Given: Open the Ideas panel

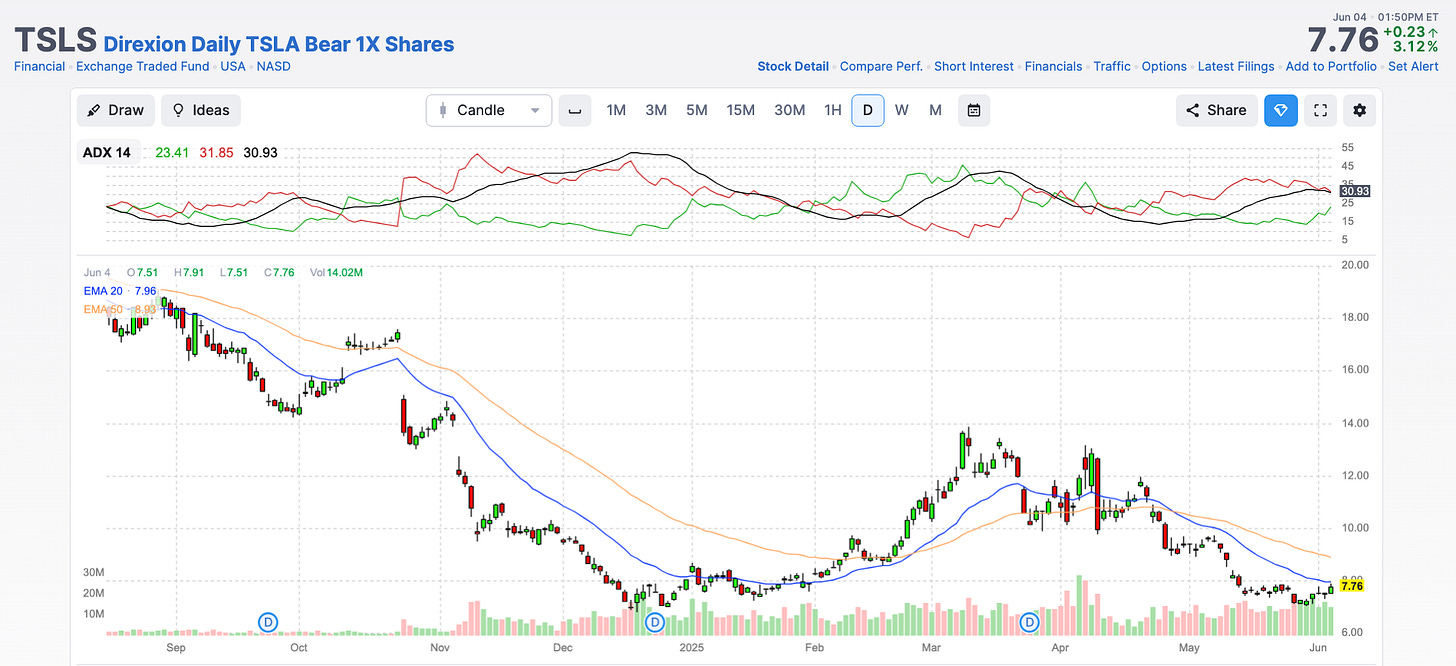Looking at the screenshot, I should (201, 110).
